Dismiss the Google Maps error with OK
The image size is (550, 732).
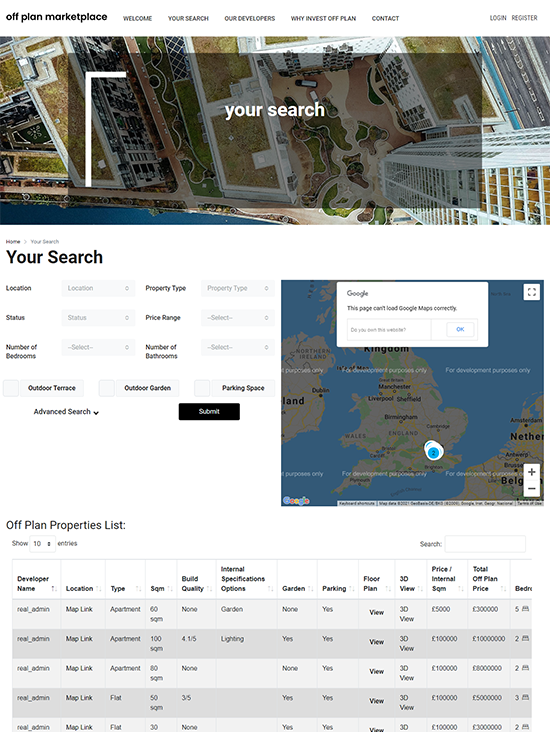[x=460, y=329]
